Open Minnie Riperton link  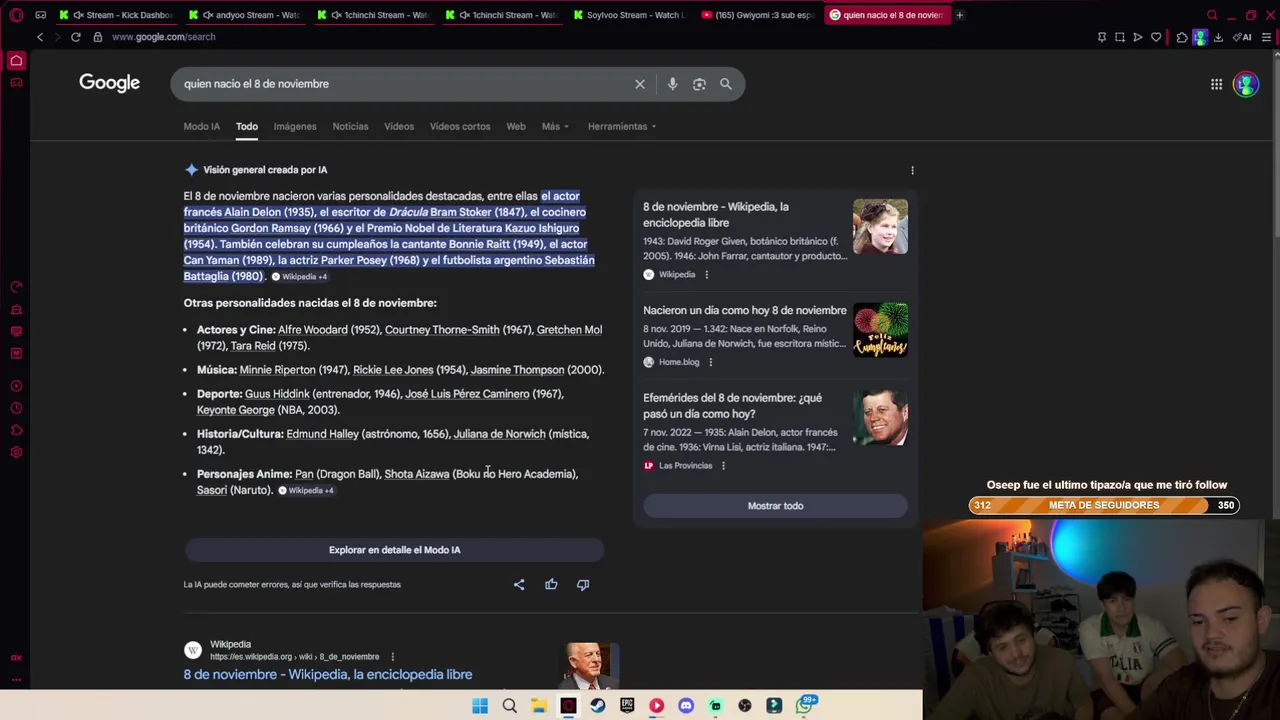point(277,370)
